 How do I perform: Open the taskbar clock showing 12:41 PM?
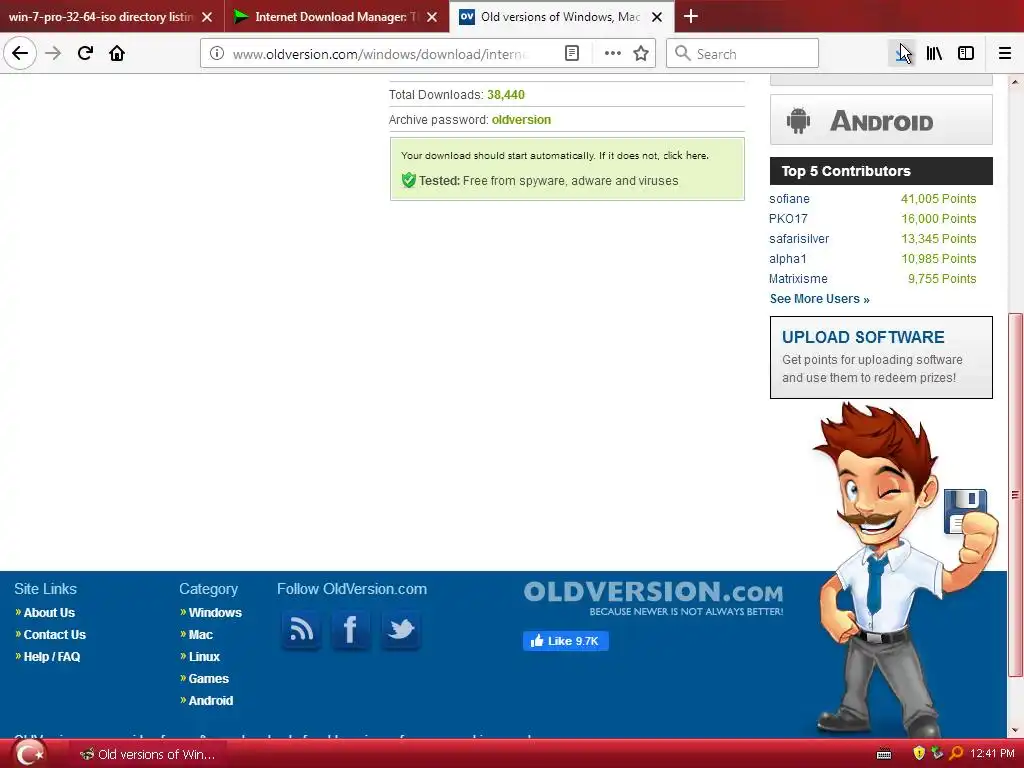point(993,754)
